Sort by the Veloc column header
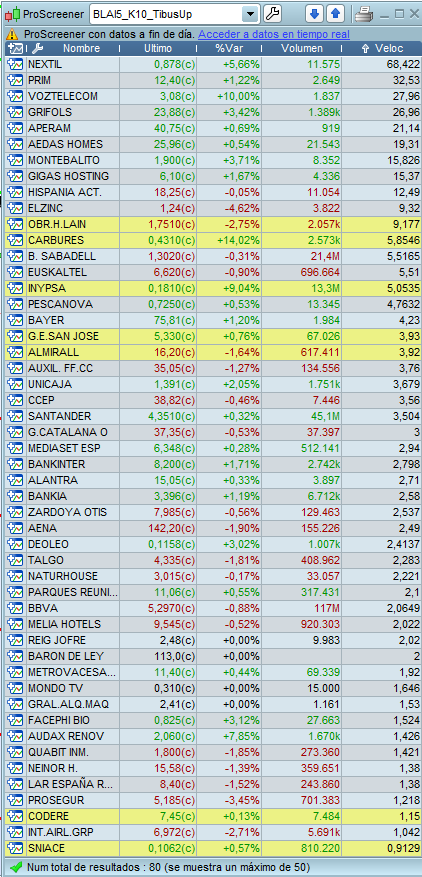The image size is (422, 877). (x=382, y=49)
